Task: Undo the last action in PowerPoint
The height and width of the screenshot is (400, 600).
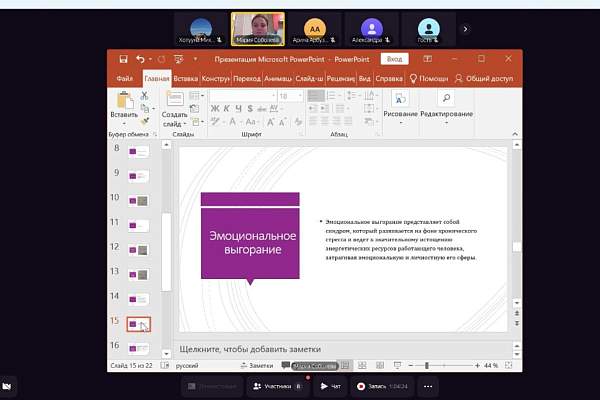Action: coord(140,59)
